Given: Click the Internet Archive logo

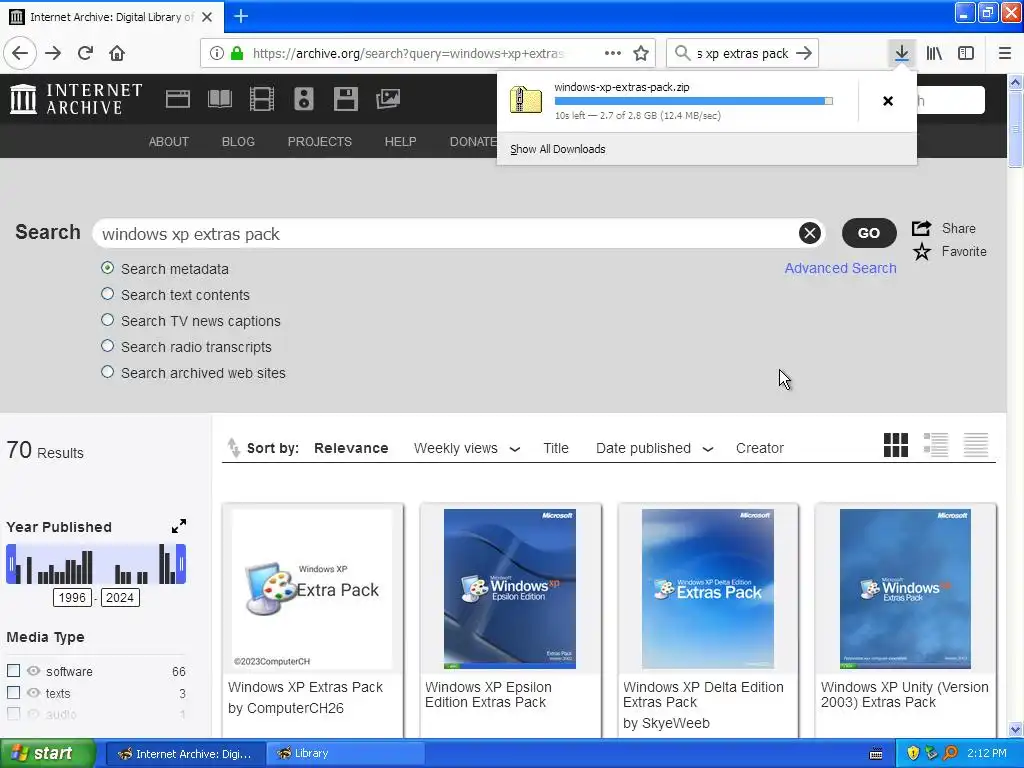Looking at the screenshot, I should tap(76, 99).
